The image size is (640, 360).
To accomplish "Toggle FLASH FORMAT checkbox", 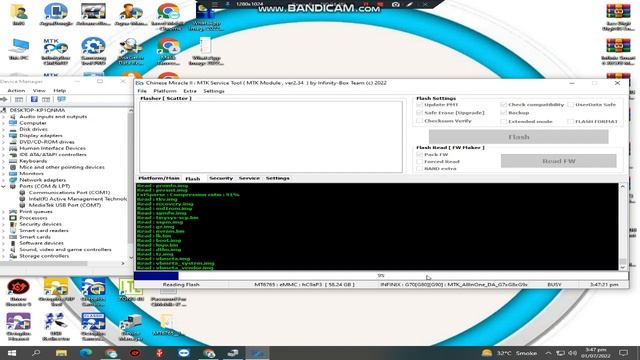I will tap(571, 121).
